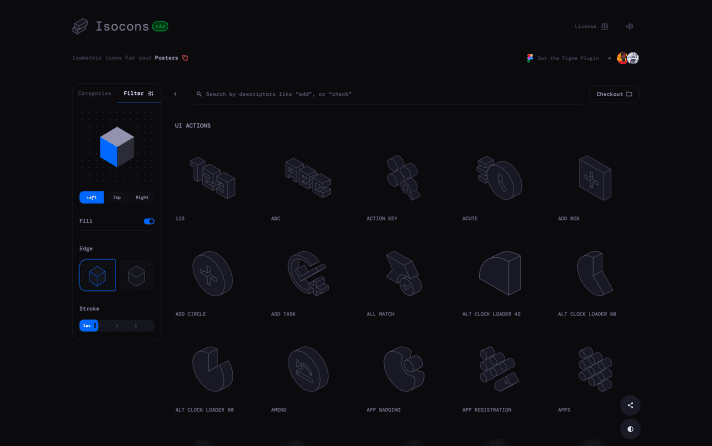712x446 pixels.
Task: Click the user avatars in header
Action: [628, 58]
